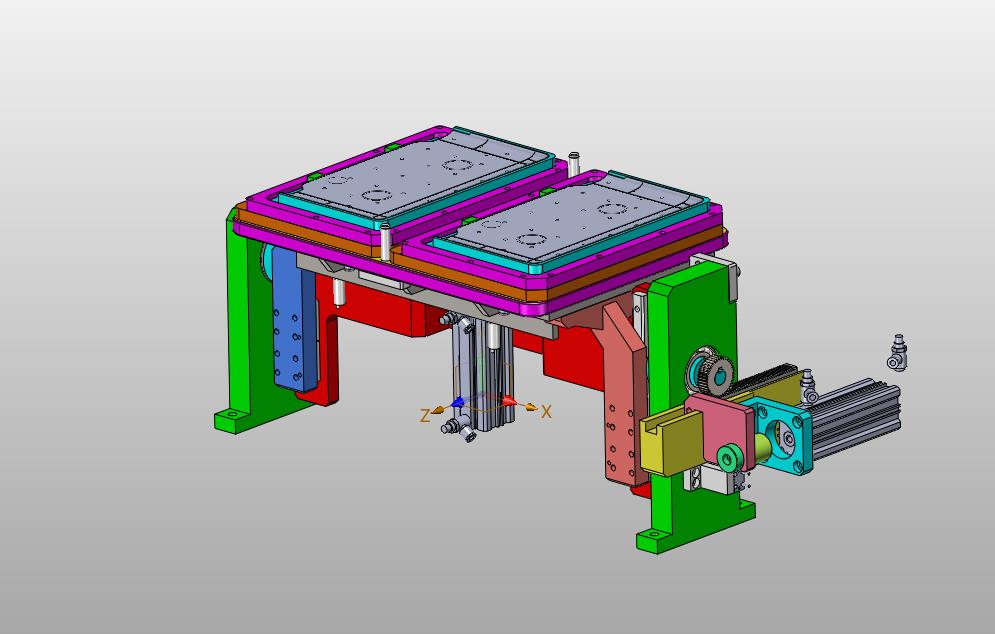This screenshot has height=634, width=995.
Task: Click the small green bushing on the pink plate
Action: pos(730,459)
